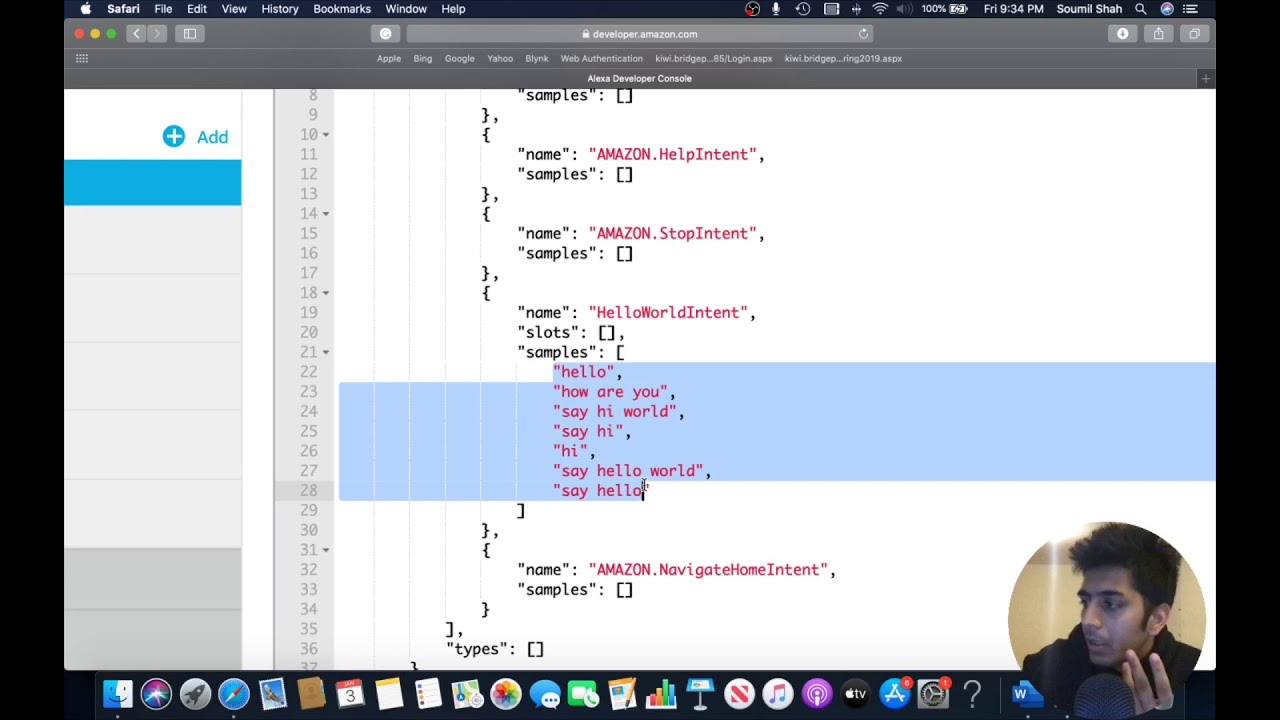Open the Edit menu
This screenshot has width=1280, height=720.
click(196, 9)
